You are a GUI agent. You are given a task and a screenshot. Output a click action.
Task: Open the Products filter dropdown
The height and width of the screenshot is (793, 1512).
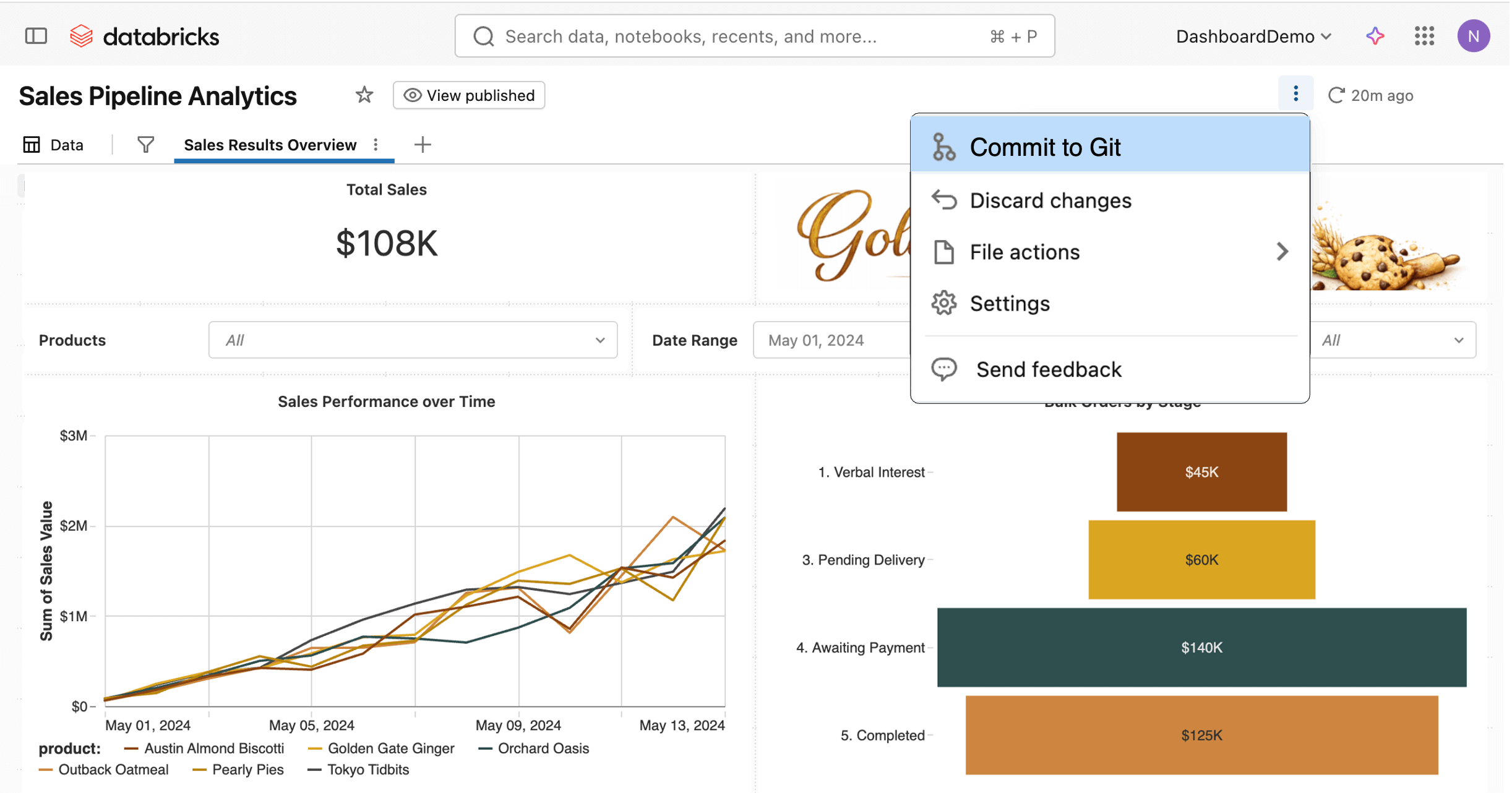(x=413, y=340)
